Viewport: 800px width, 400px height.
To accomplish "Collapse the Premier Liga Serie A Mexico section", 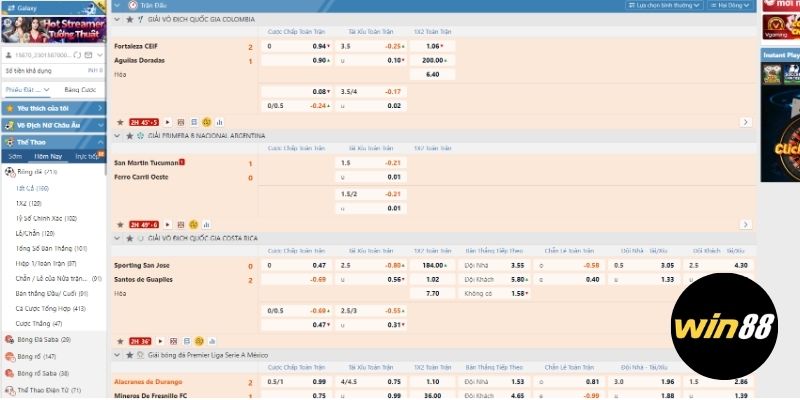I will pos(117,355).
